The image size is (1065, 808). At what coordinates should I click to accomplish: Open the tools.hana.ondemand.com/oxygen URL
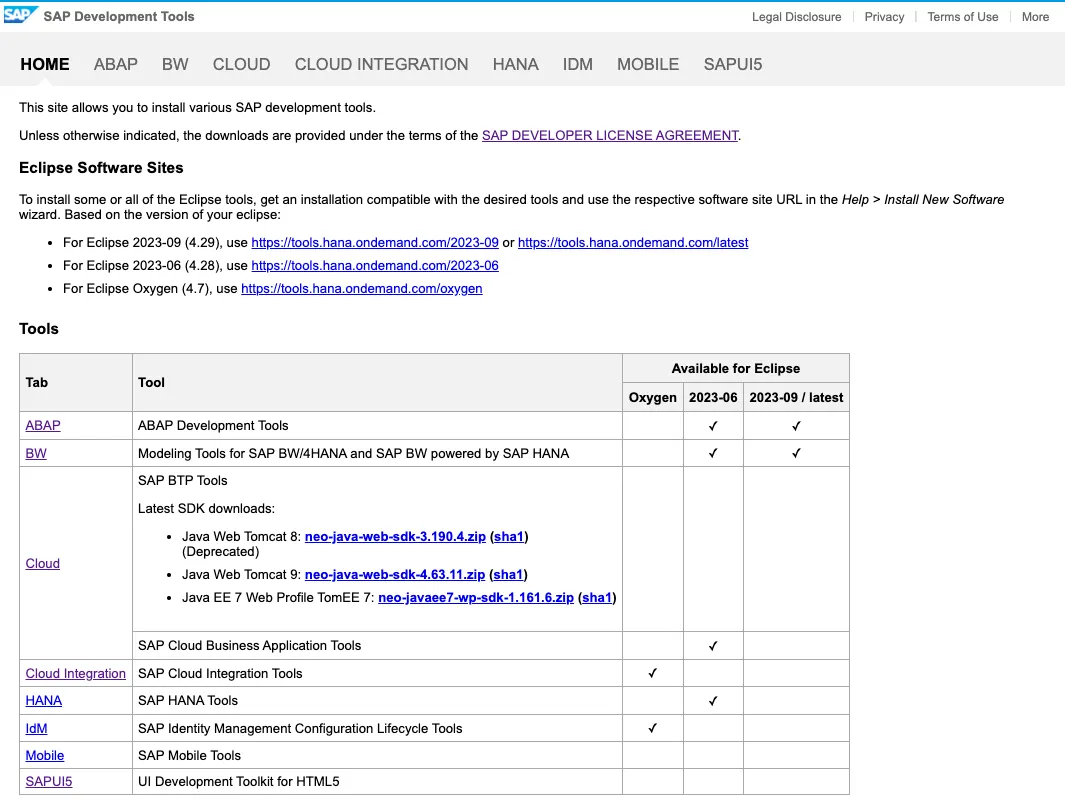click(361, 289)
